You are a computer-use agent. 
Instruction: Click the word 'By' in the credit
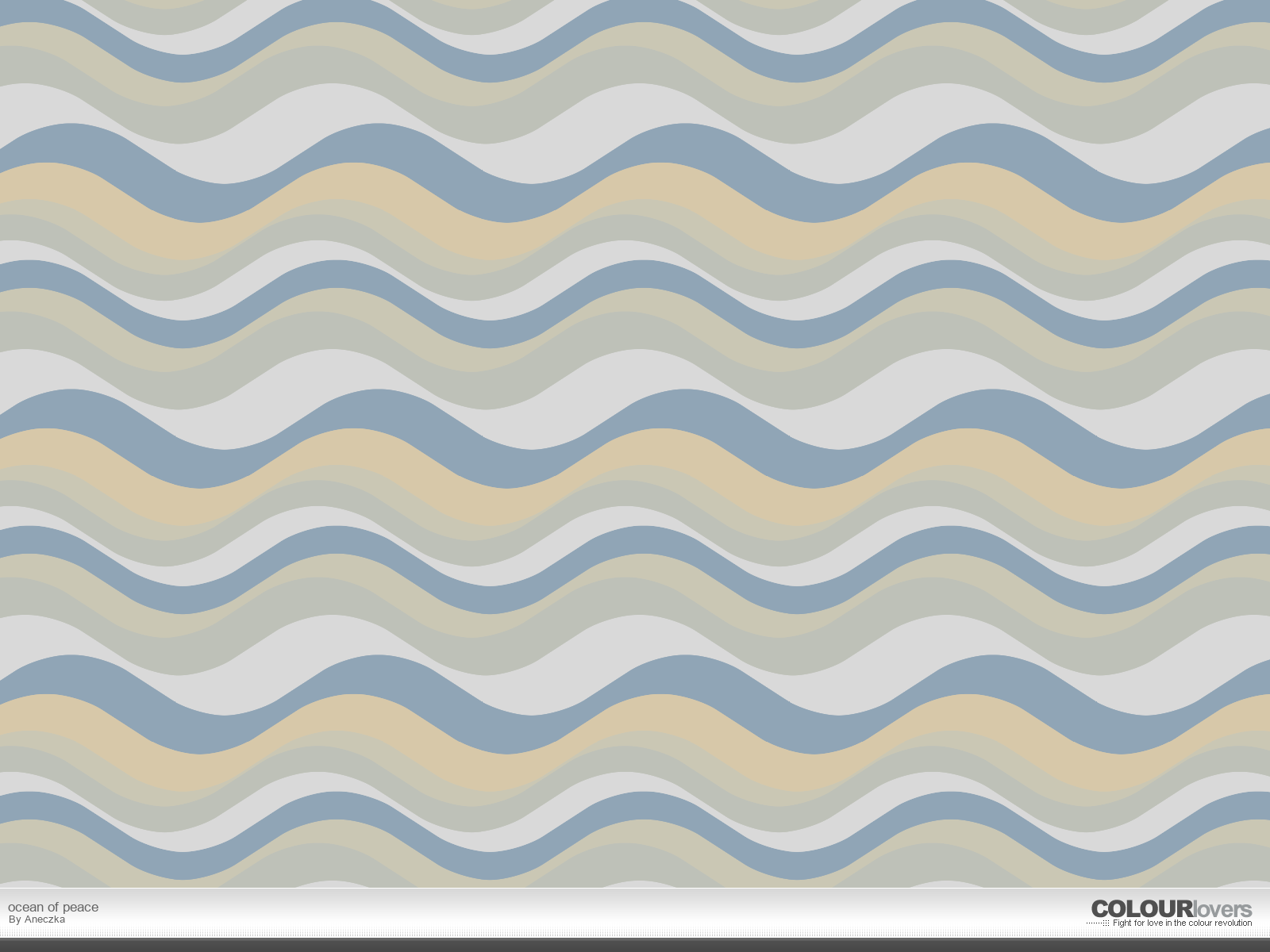tap(14, 920)
